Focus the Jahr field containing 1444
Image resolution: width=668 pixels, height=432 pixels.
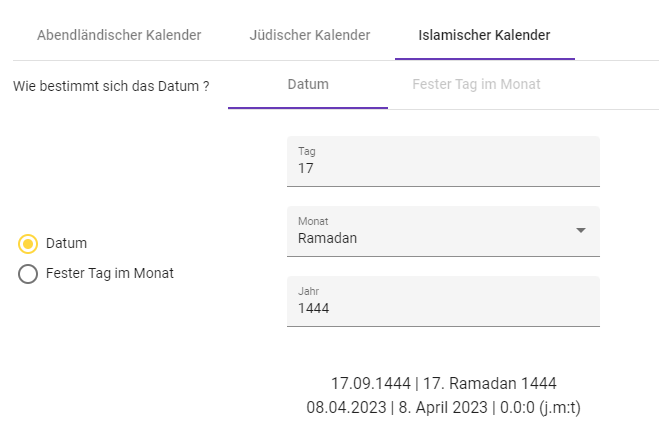click(x=443, y=309)
